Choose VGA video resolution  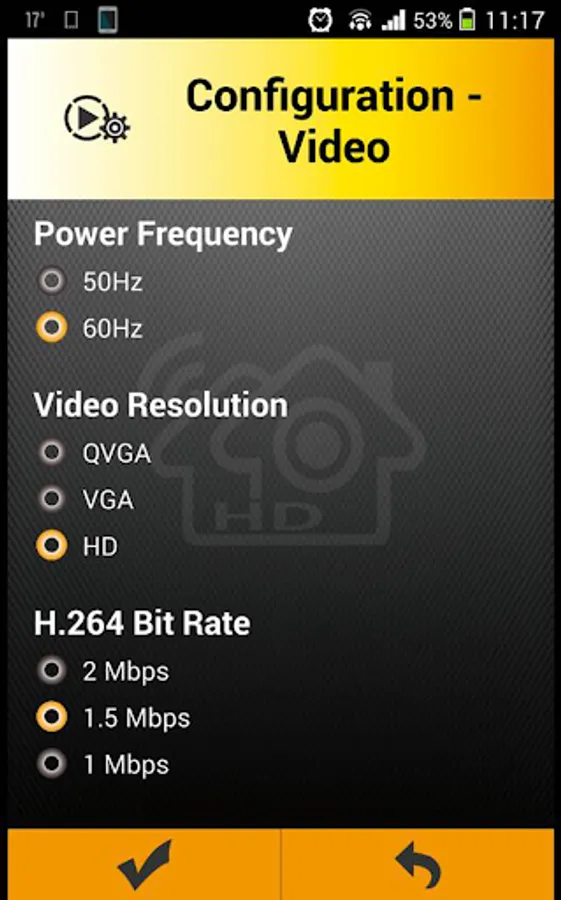(x=85, y=499)
